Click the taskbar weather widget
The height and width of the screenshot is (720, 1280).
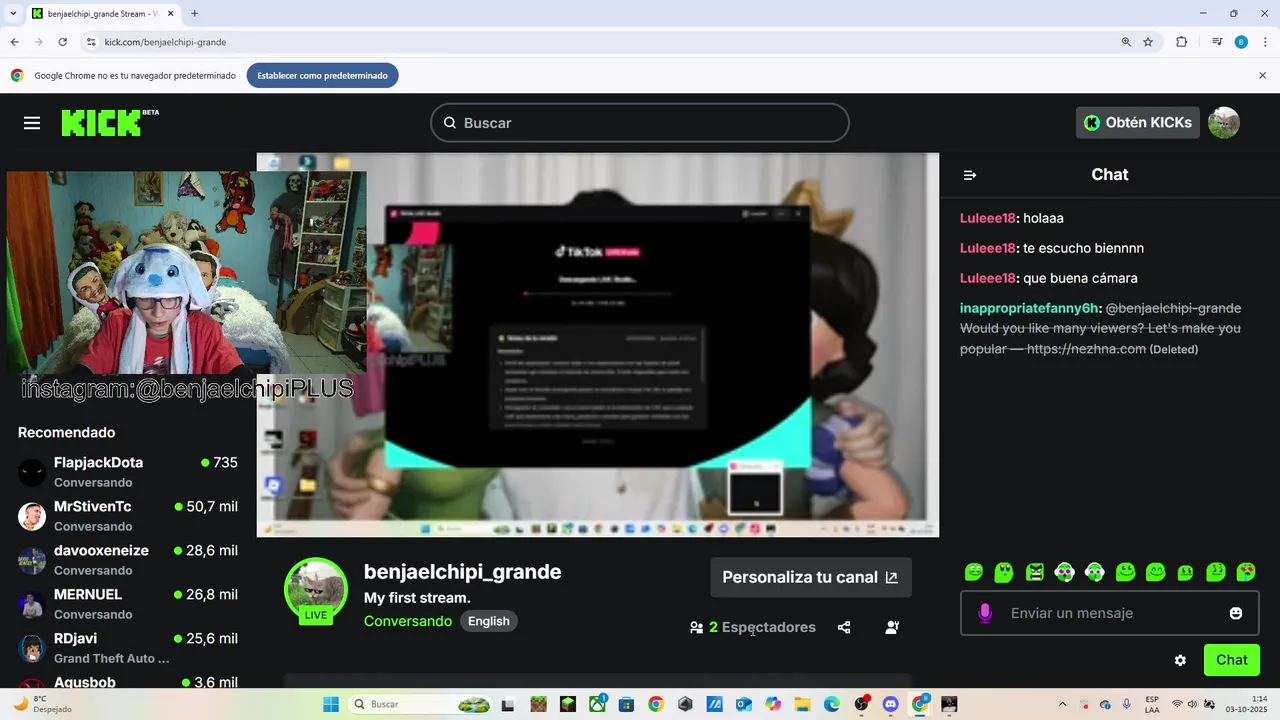point(42,704)
